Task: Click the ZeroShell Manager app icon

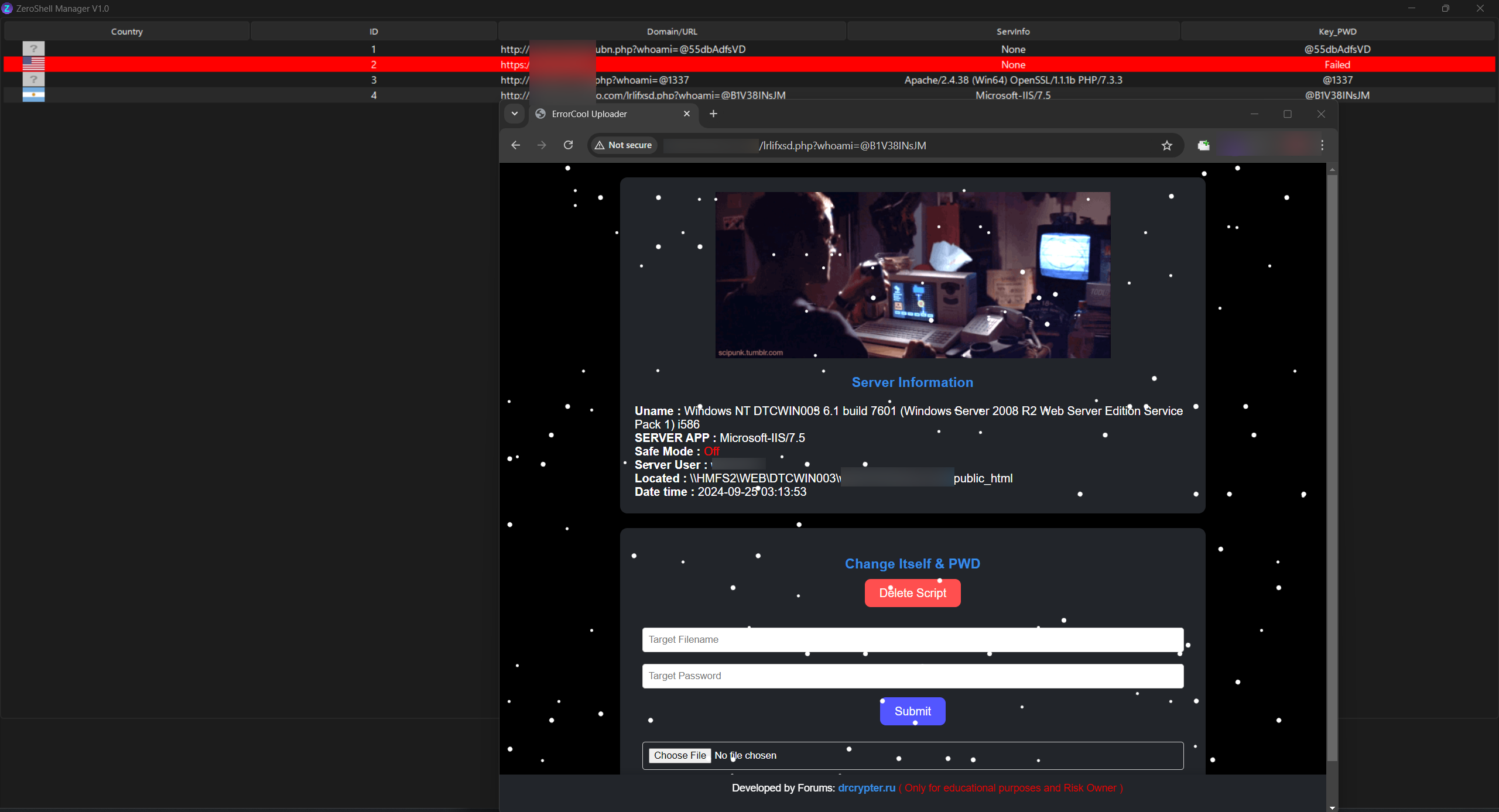Action: click(x=9, y=7)
